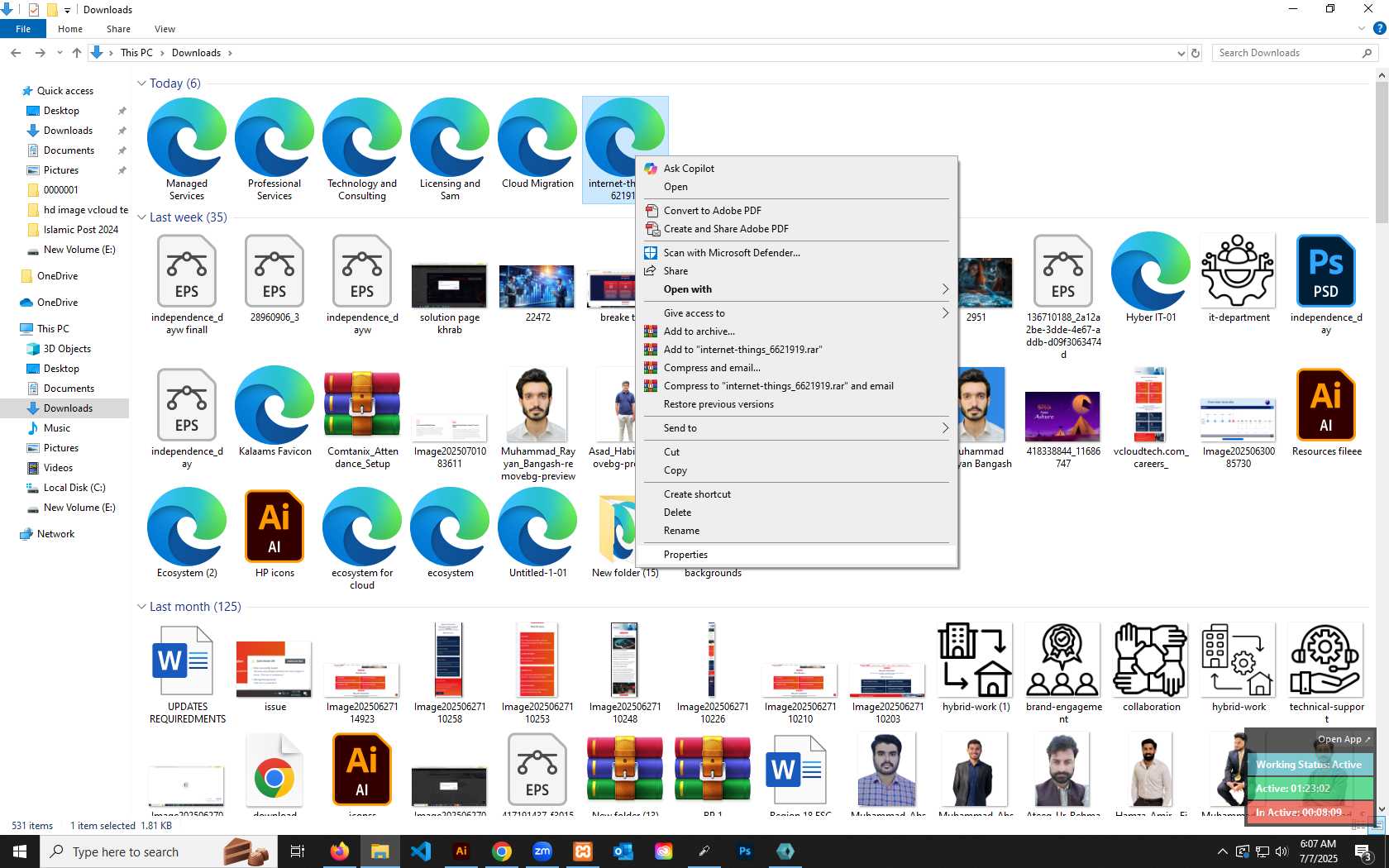Open Task View on the taskbar

point(298,851)
